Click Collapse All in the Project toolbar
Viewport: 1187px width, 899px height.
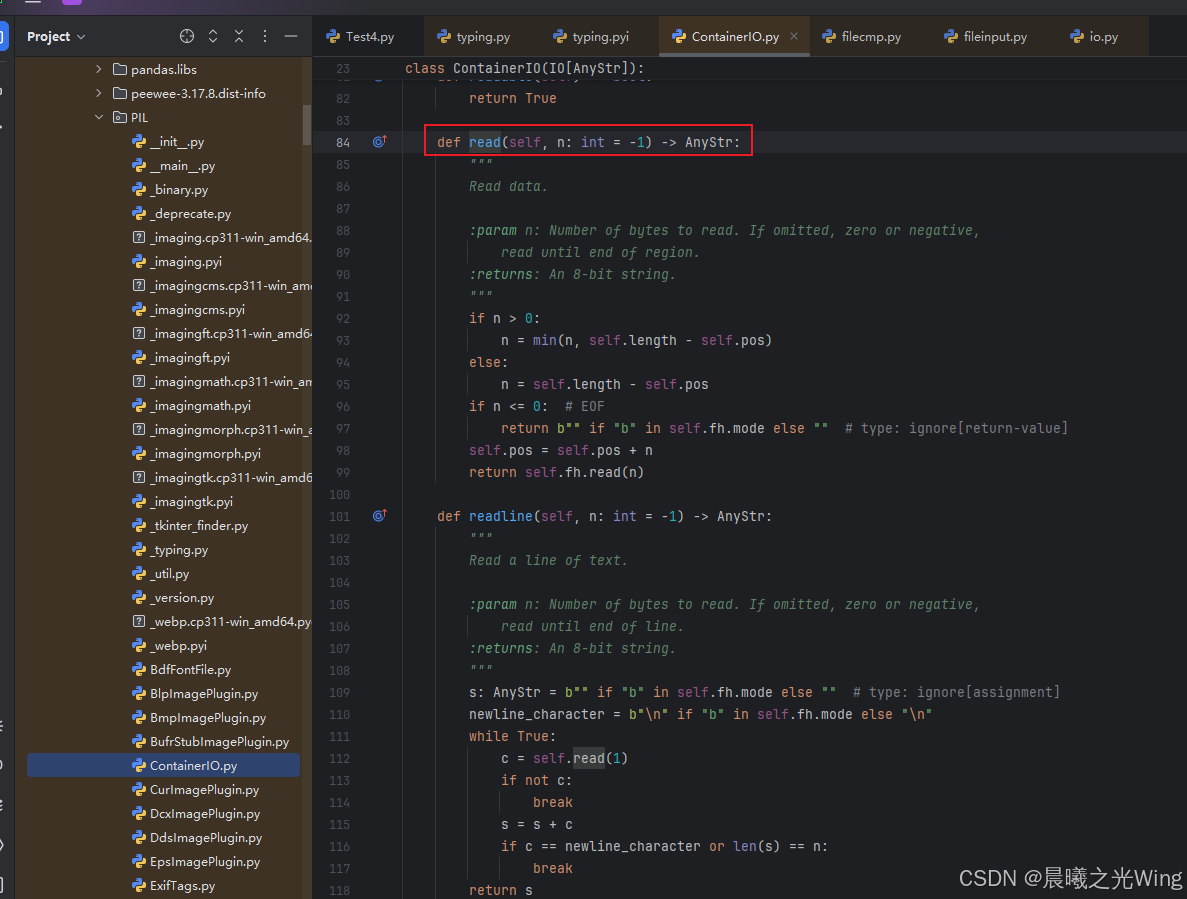(239, 36)
